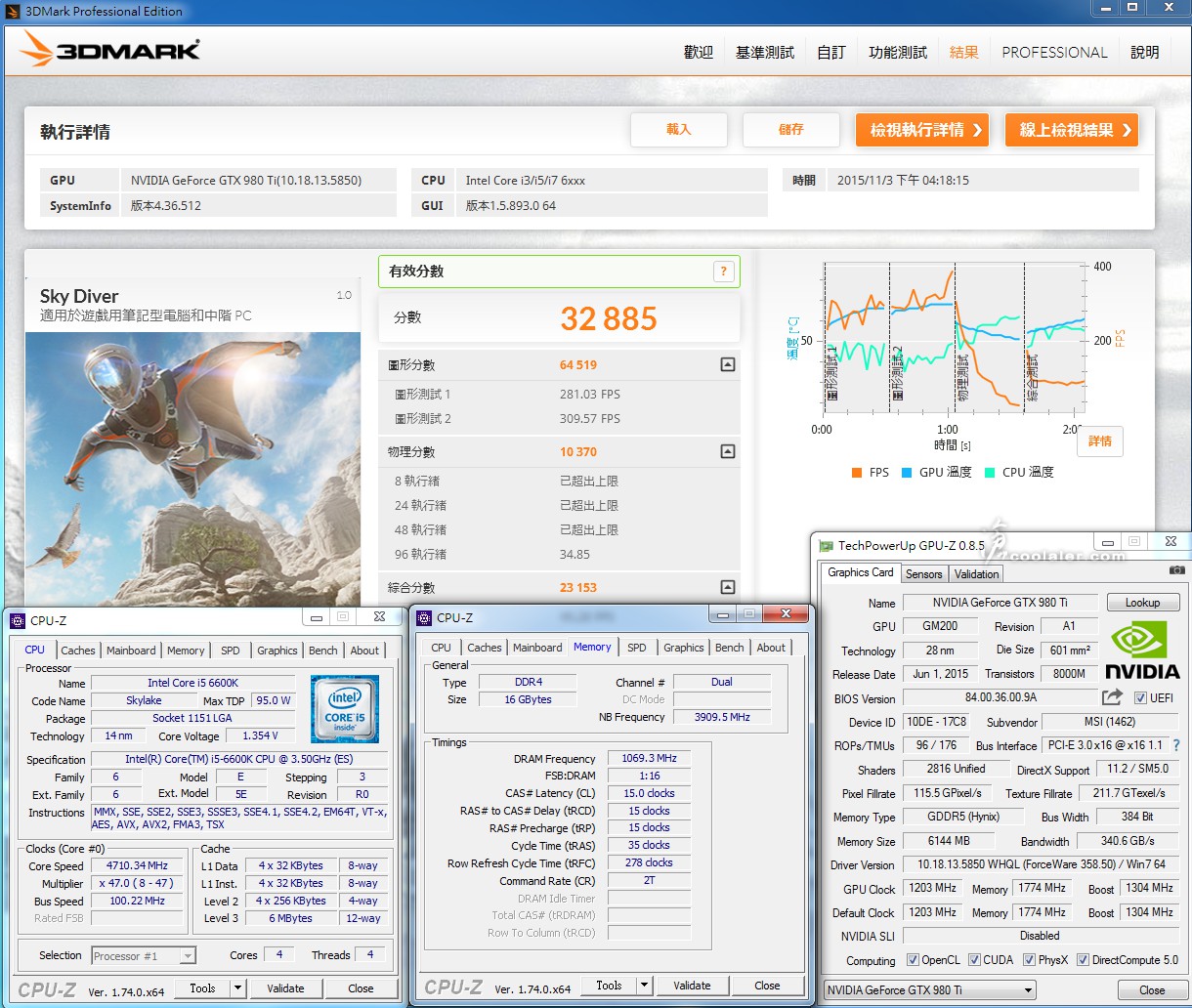This screenshot has width=1192, height=1008.
Task: Open the GPU selection dropdown in GPU-Z
Action: [x=929, y=990]
